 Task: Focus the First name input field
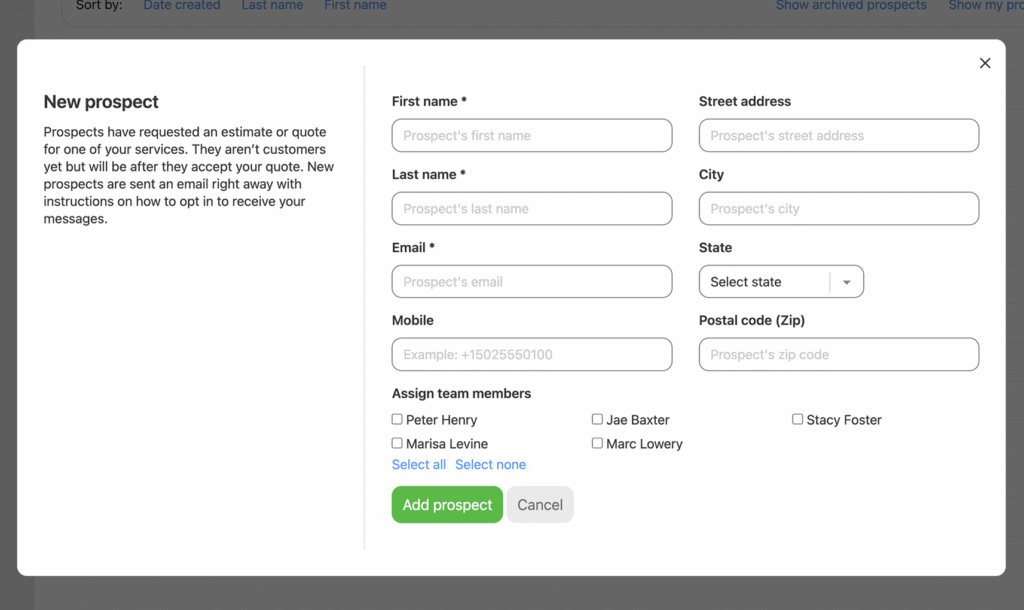pyautogui.click(x=532, y=136)
